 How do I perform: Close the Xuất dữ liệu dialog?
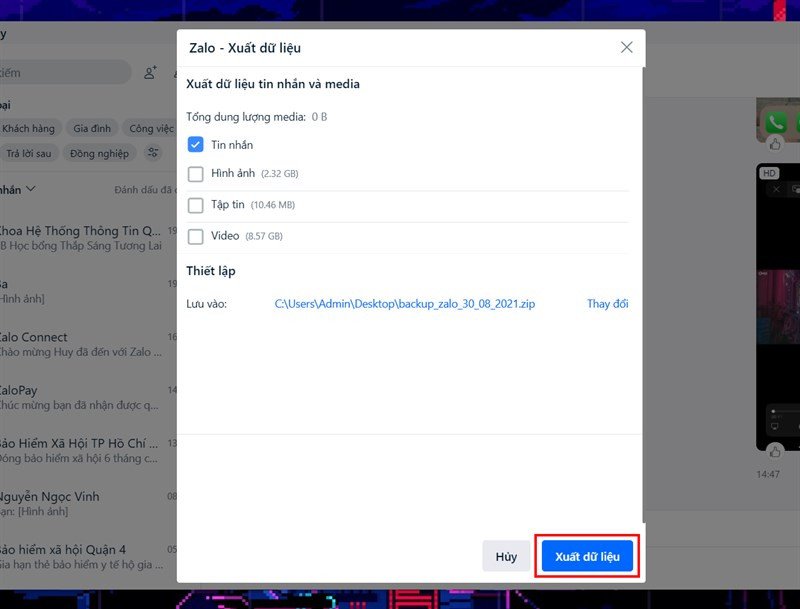click(x=626, y=47)
